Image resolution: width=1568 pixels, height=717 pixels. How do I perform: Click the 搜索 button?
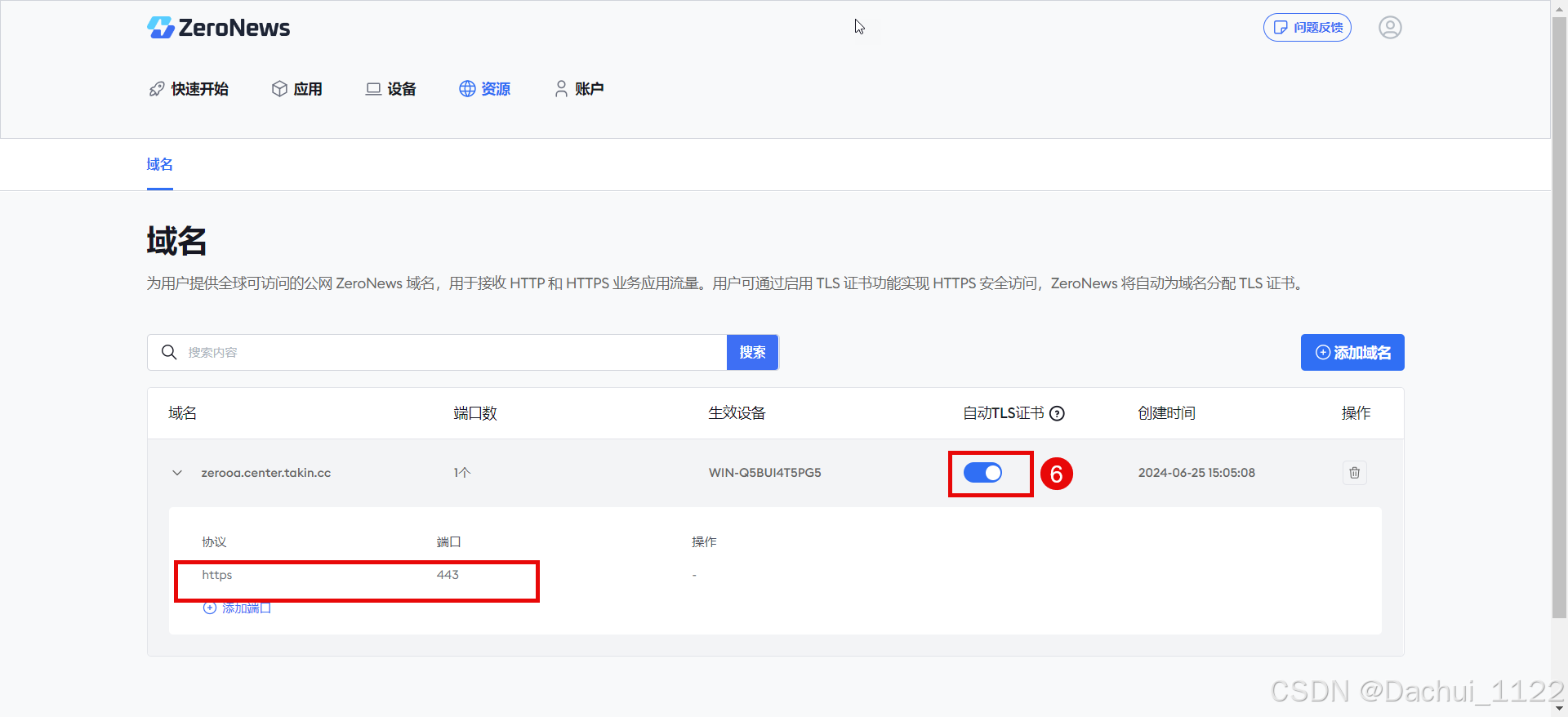pyautogui.click(x=752, y=352)
